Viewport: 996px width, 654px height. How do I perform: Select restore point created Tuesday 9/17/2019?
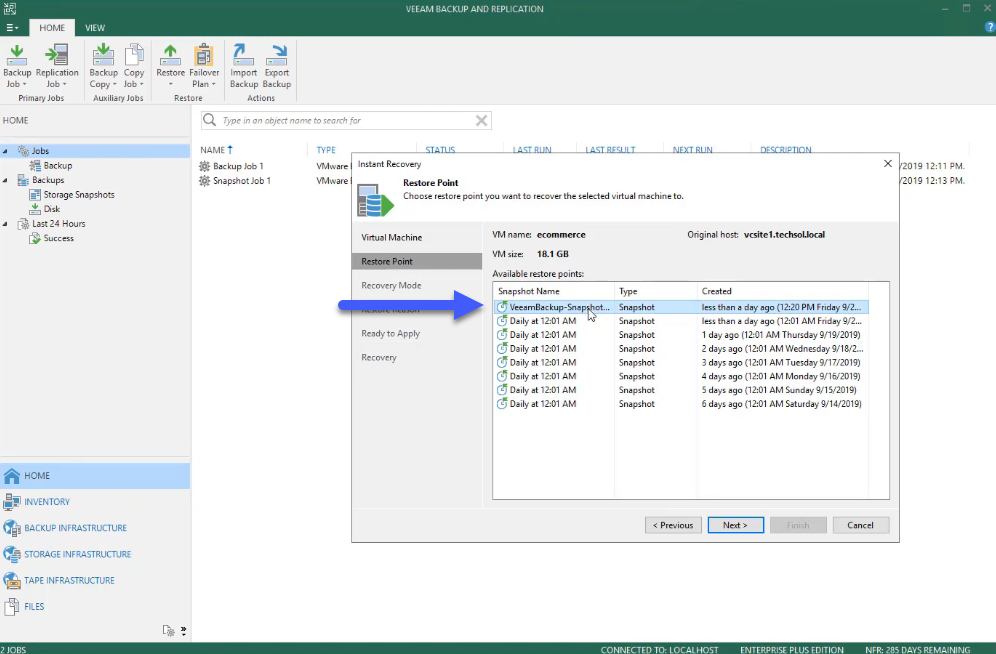click(681, 363)
